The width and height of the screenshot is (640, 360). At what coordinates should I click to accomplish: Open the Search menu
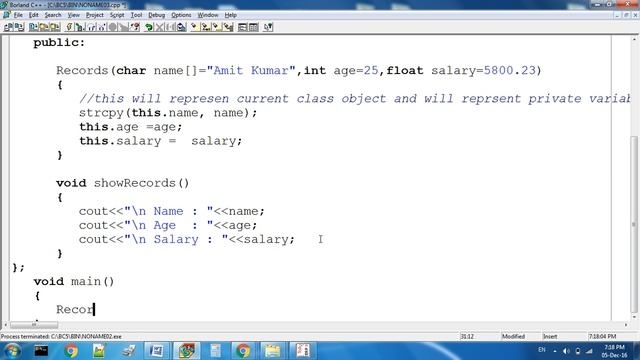tap(53, 15)
